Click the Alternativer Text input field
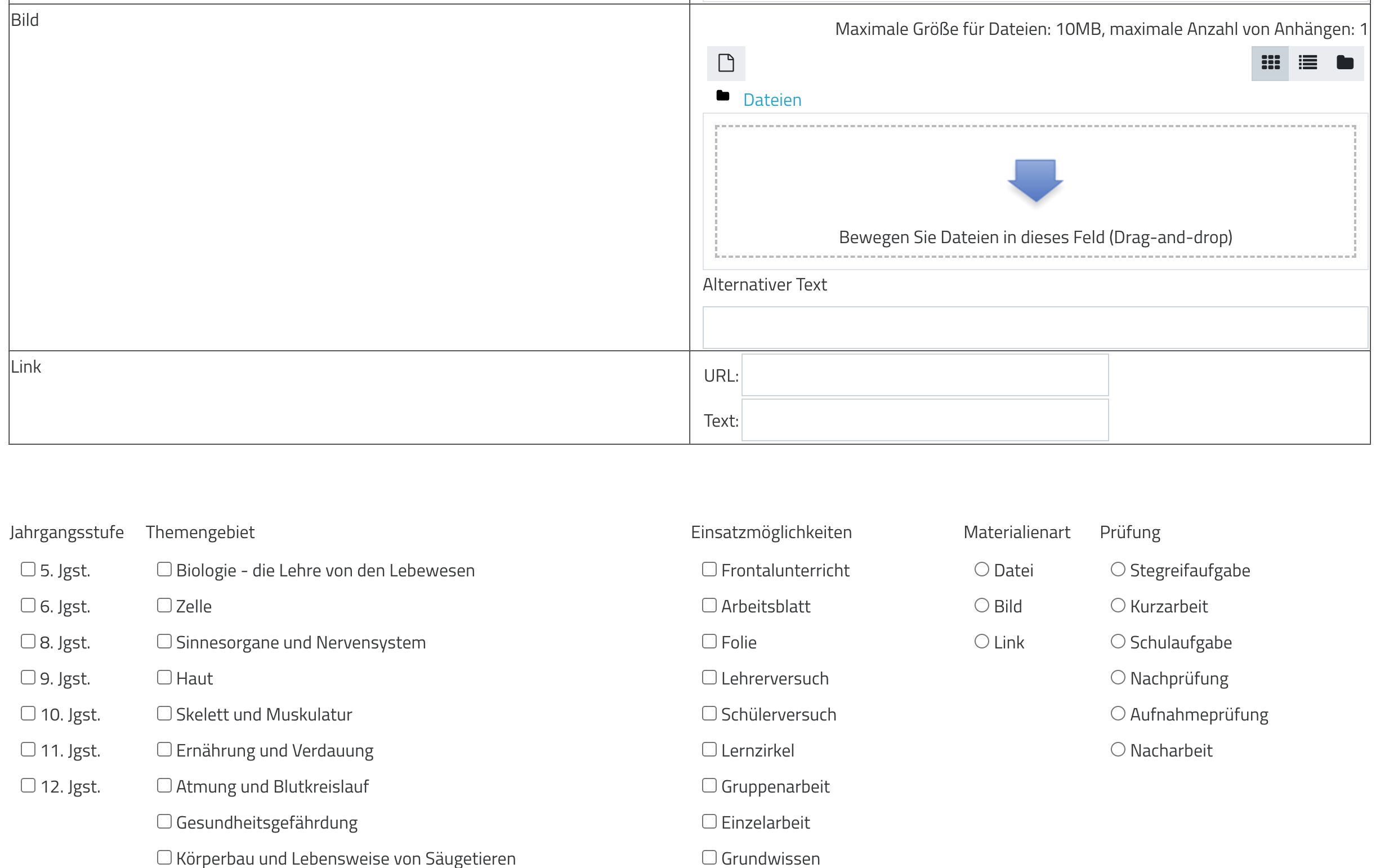1376x868 pixels. point(1035,328)
